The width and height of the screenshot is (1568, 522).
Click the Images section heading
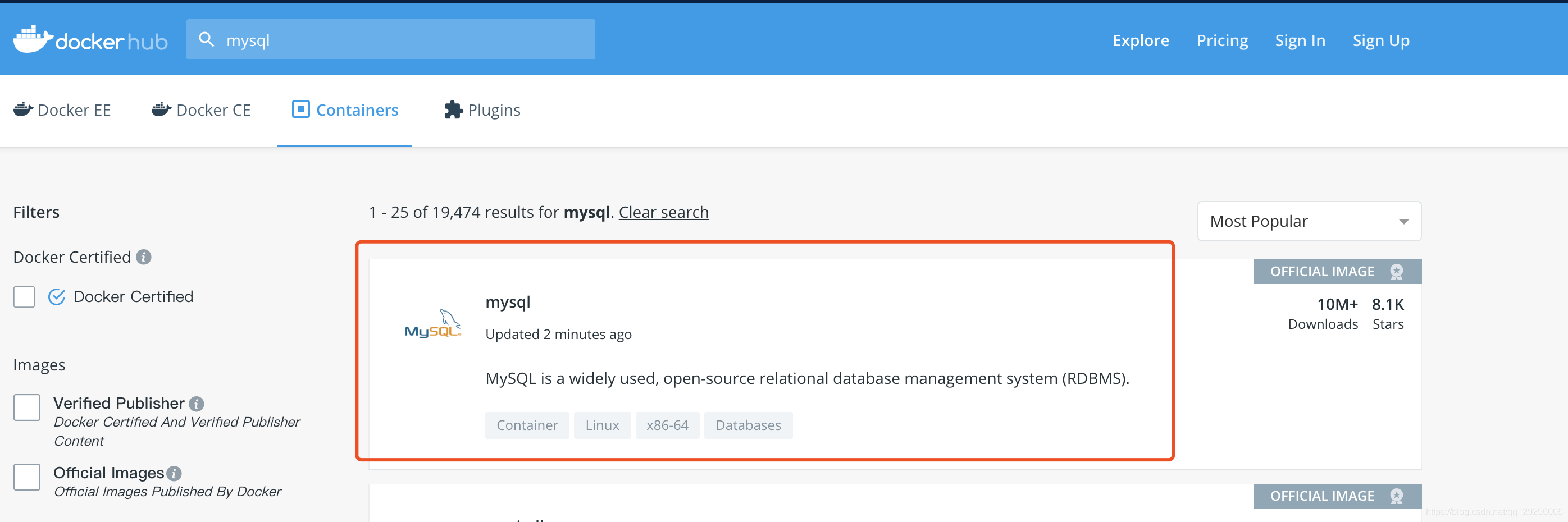pos(39,365)
